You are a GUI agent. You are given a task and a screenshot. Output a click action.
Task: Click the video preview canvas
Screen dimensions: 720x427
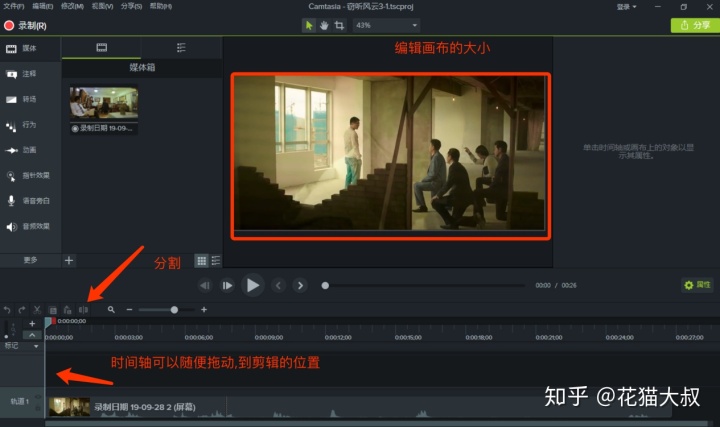390,153
